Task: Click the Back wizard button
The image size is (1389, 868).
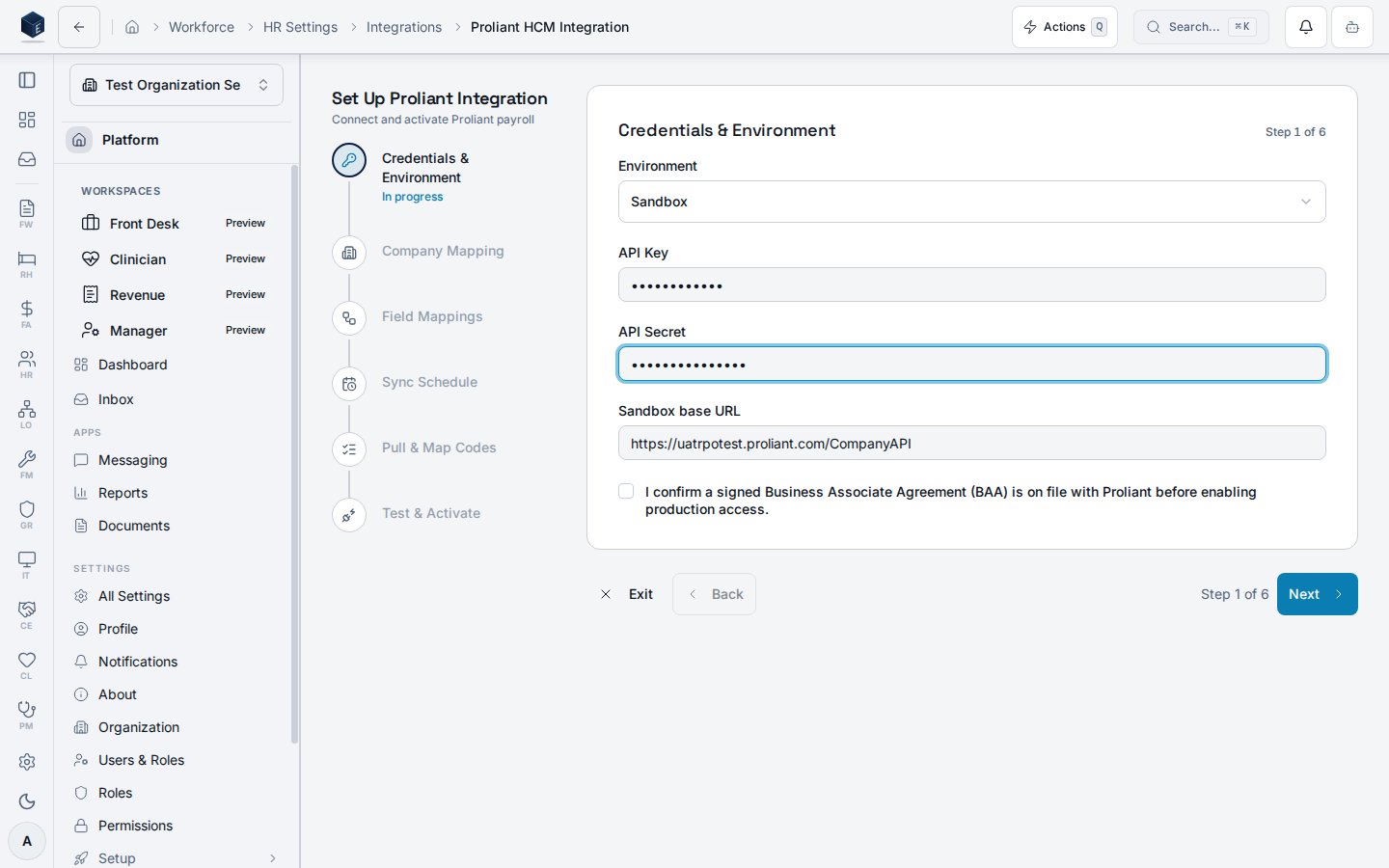Action: 714,594
